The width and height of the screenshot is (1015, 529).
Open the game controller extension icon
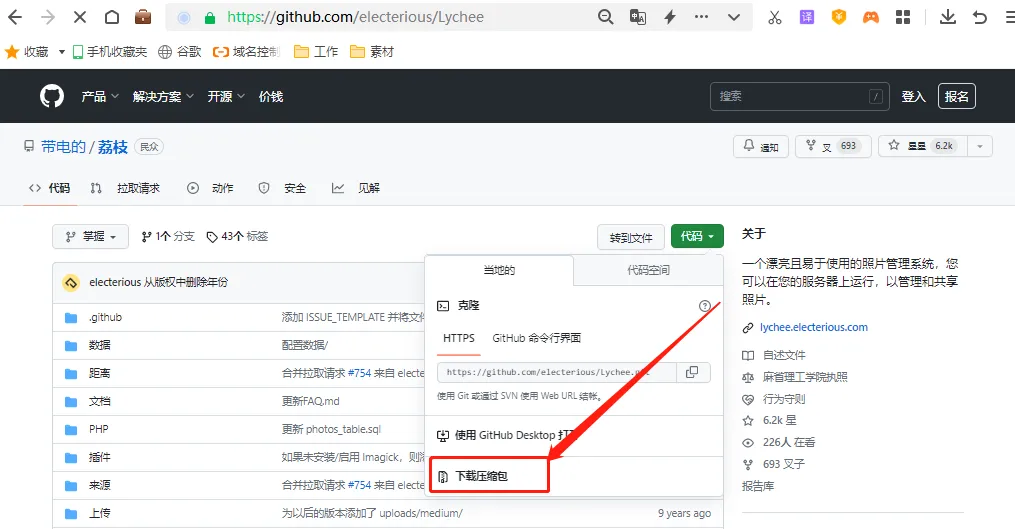point(871,17)
